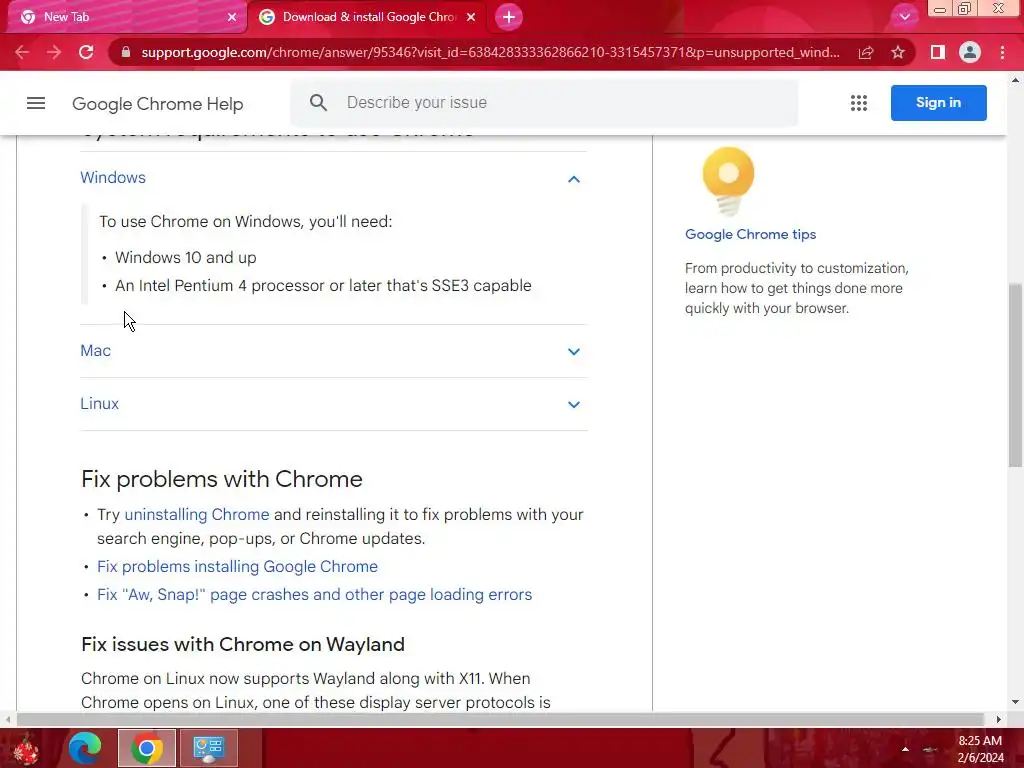Close the New Tab tab
The image size is (1024, 768).
231,17
